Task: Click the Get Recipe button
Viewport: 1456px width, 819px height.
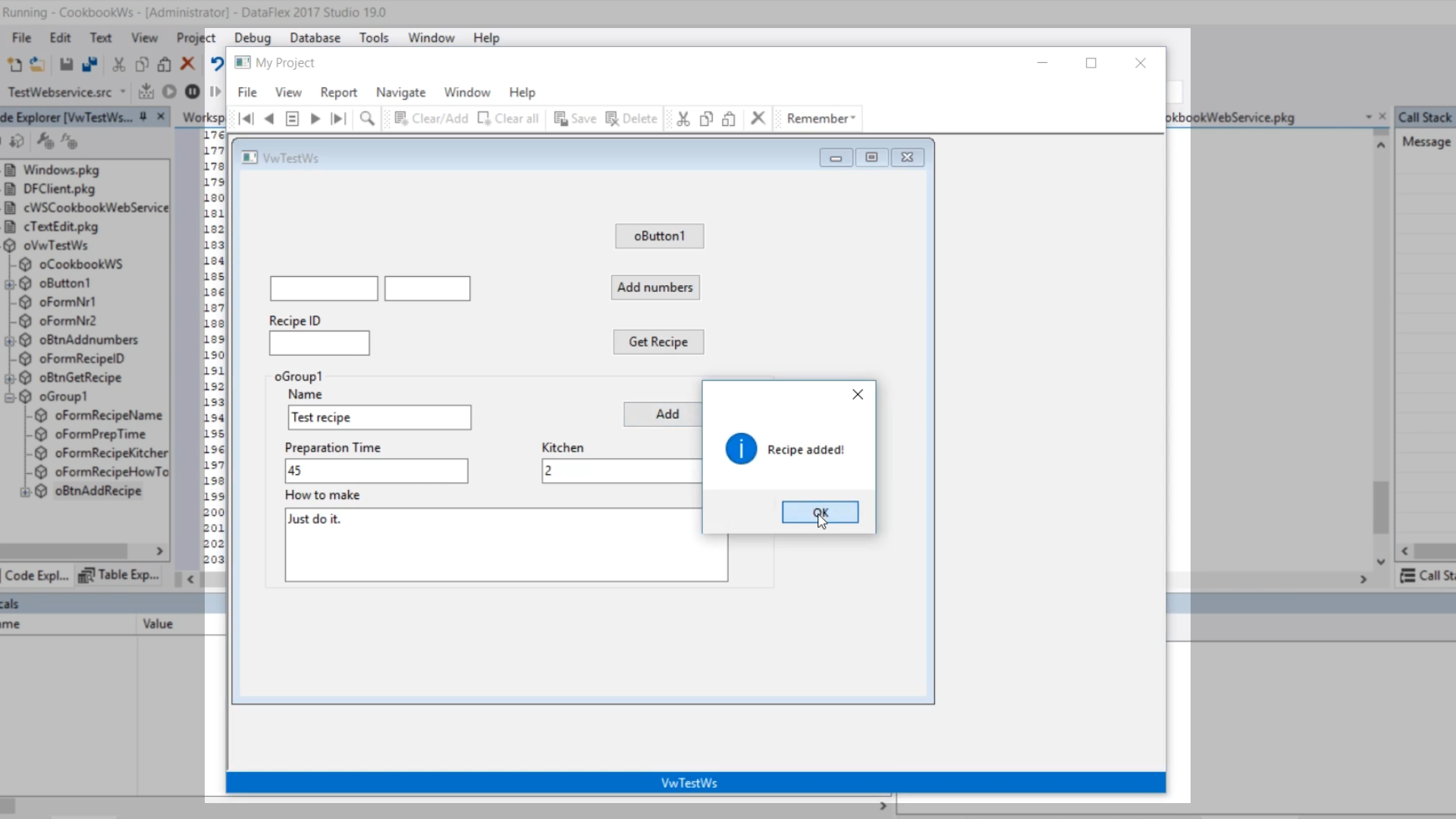Action: pyautogui.click(x=657, y=342)
